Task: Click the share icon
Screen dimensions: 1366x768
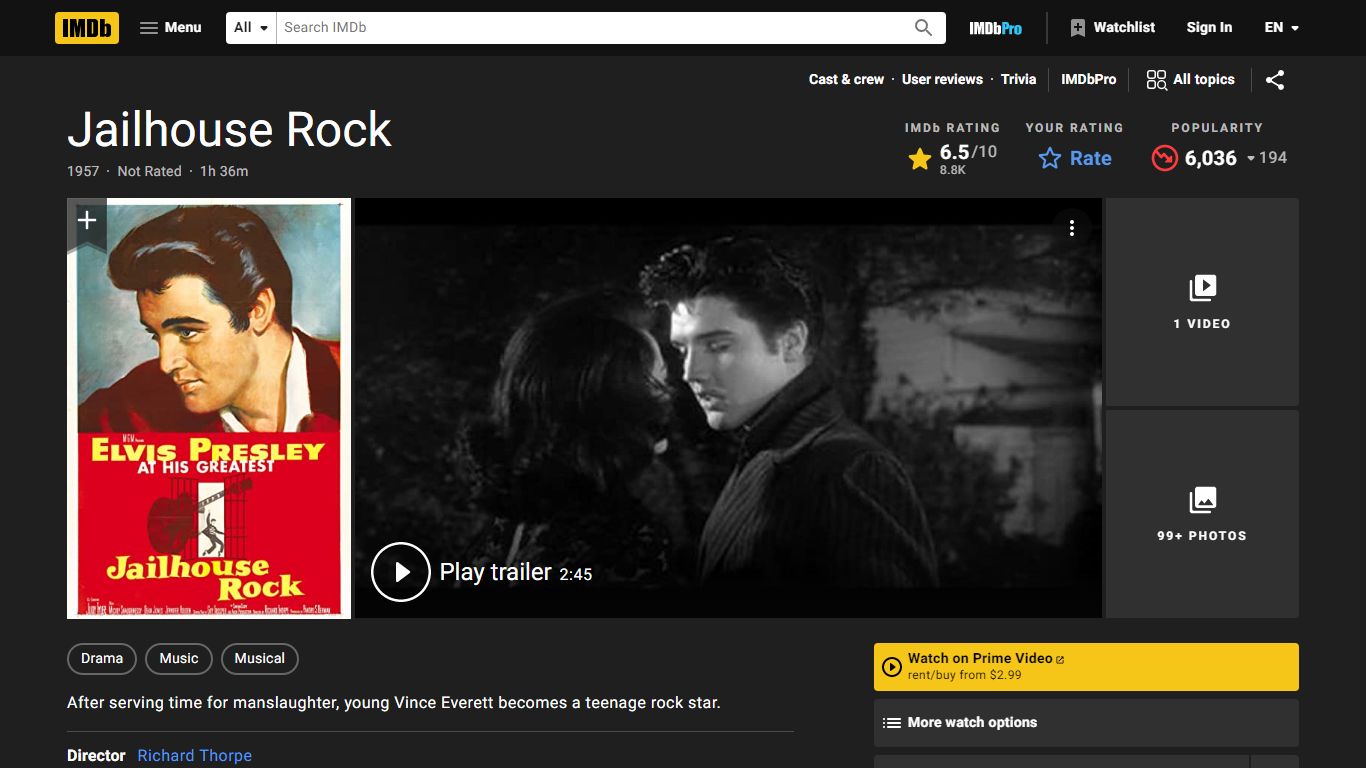Action: (x=1274, y=80)
